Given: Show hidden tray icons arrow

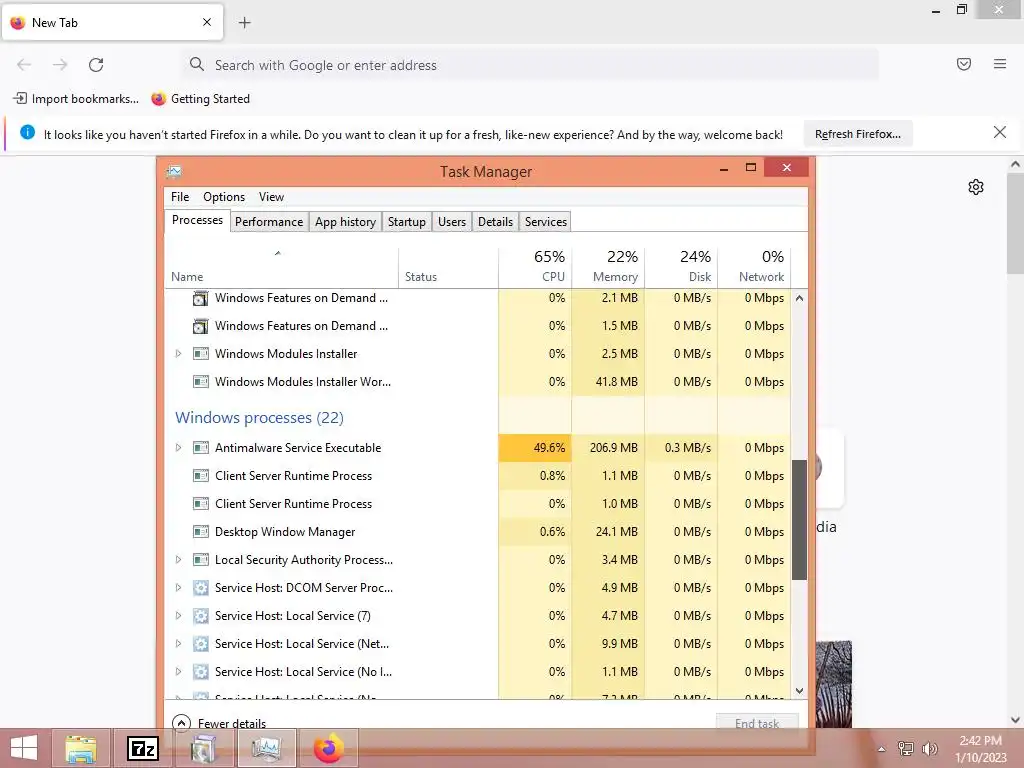Looking at the screenshot, I should pyautogui.click(x=882, y=749).
